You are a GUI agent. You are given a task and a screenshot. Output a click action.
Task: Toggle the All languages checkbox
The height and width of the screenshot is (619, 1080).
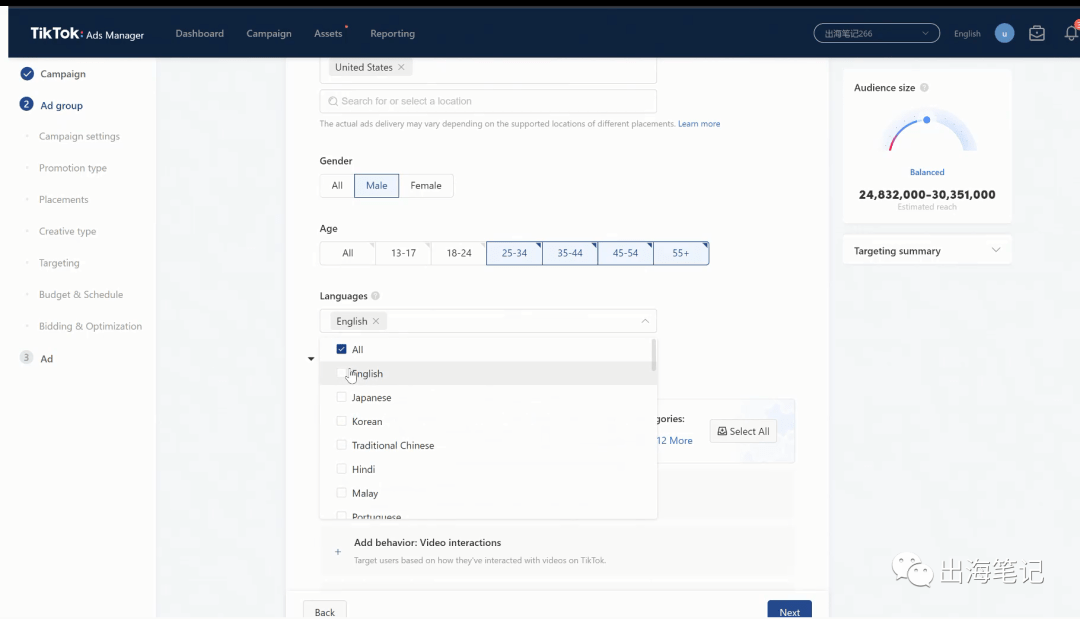click(341, 349)
